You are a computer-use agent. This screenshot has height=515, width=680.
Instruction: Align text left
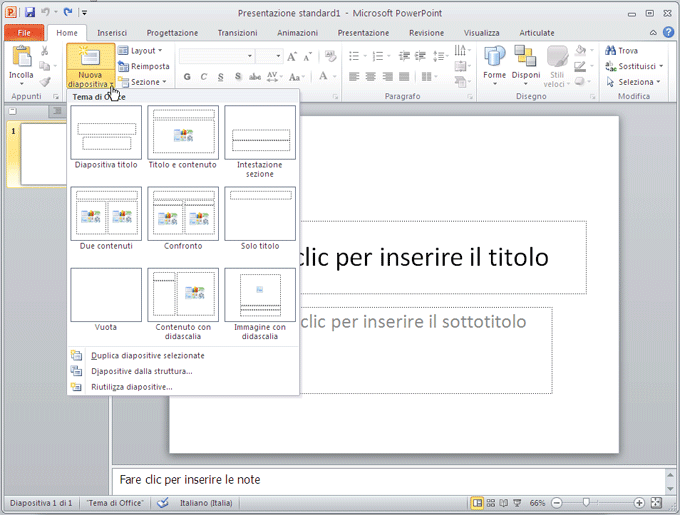[354, 77]
